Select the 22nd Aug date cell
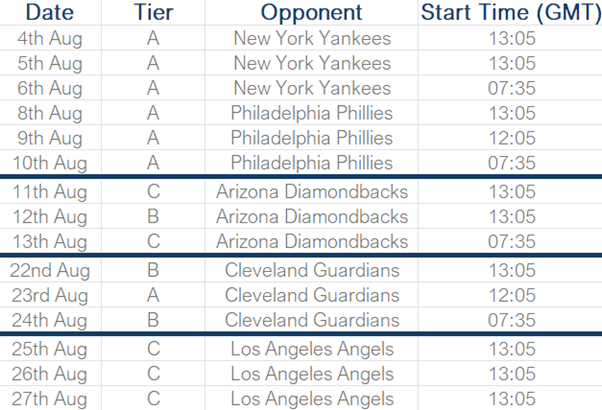The height and width of the screenshot is (410, 602). pyautogui.click(x=50, y=270)
